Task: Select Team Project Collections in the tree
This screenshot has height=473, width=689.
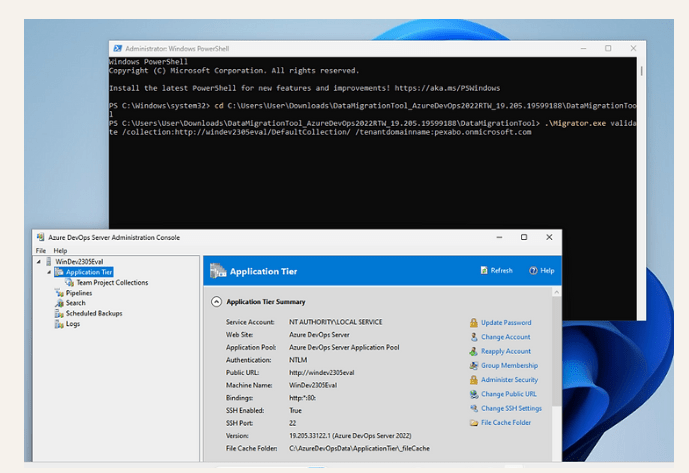Action: tap(112, 283)
